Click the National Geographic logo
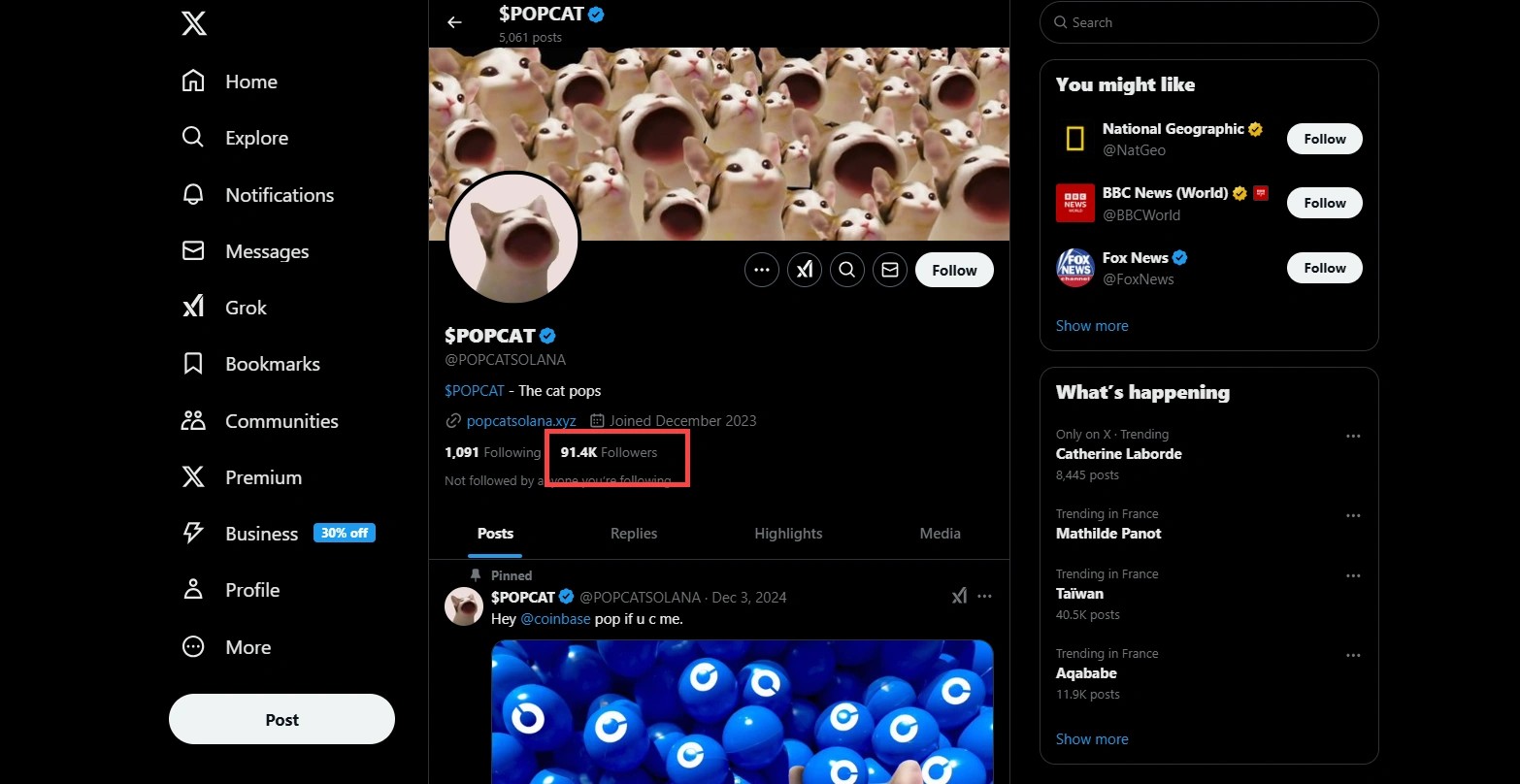 point(1075,139)
